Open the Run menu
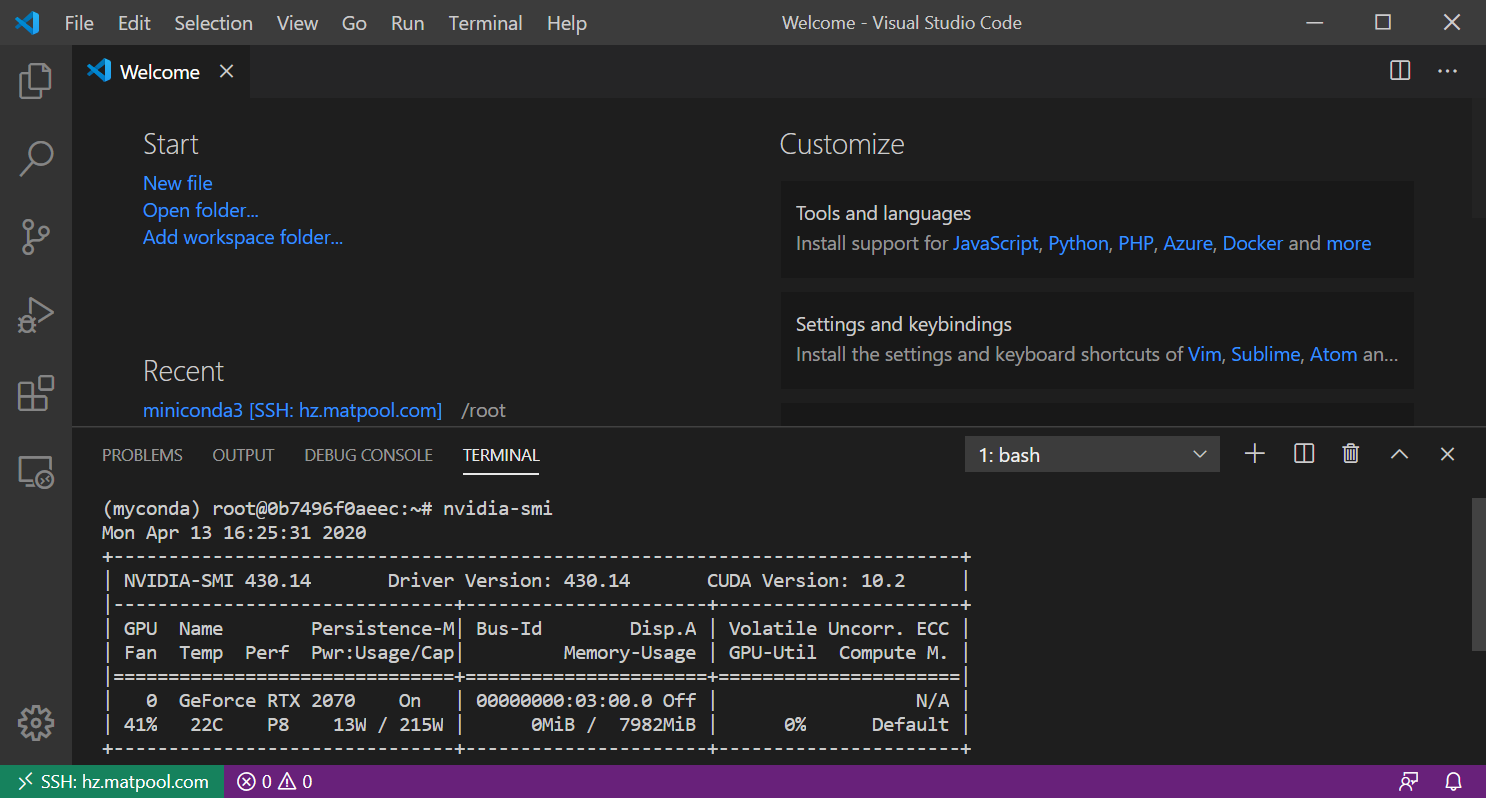Viewport: 1486px width, 798px height. 407,23
